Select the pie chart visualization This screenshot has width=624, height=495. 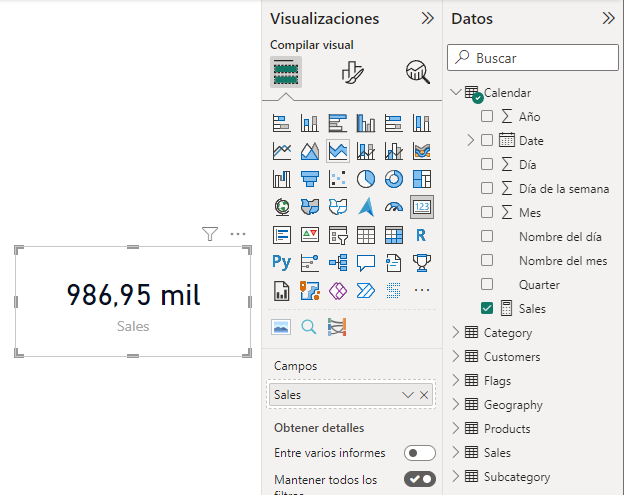point(366,179)
